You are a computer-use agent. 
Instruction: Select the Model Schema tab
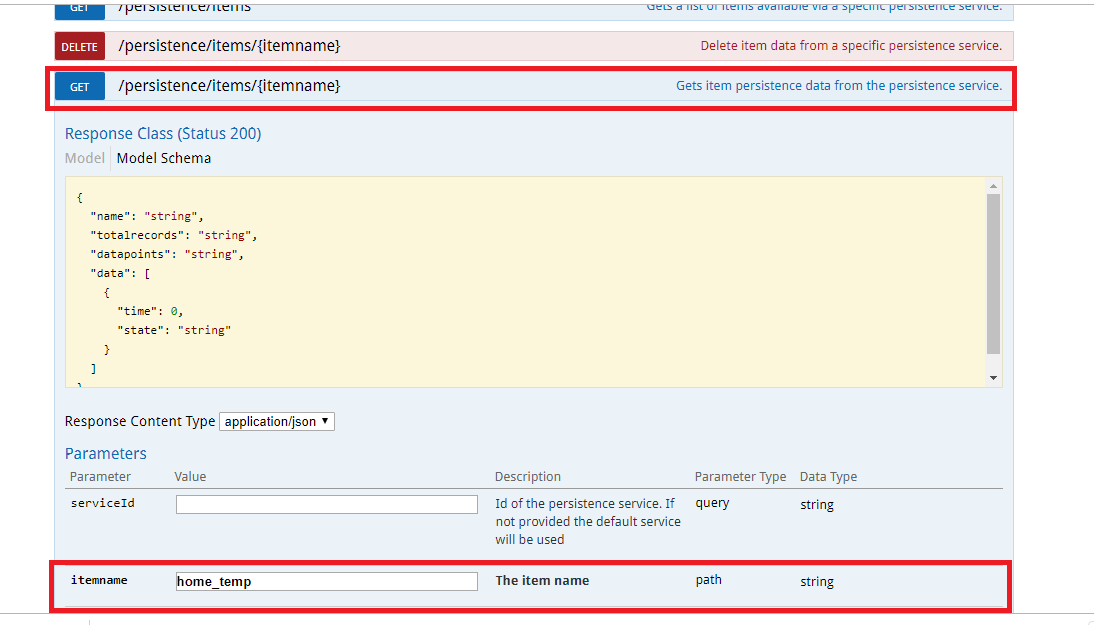164,158
